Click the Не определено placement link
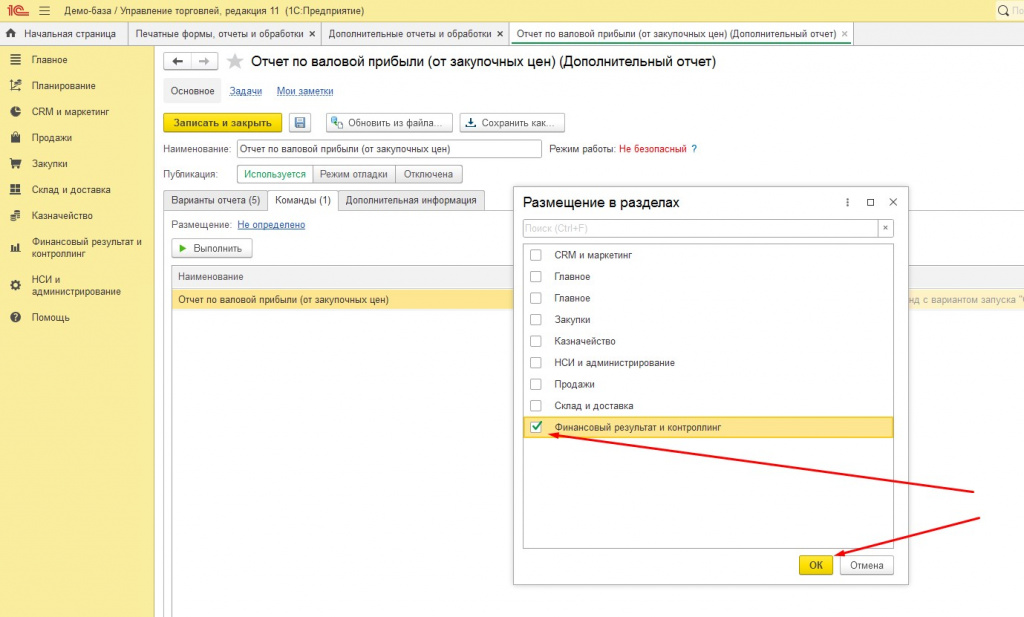 click(271, 225)
